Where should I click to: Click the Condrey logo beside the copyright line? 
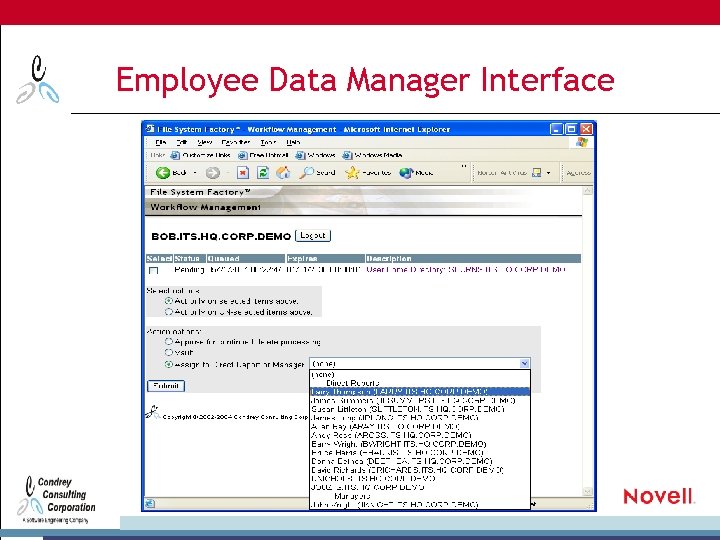tap(153, 412)
